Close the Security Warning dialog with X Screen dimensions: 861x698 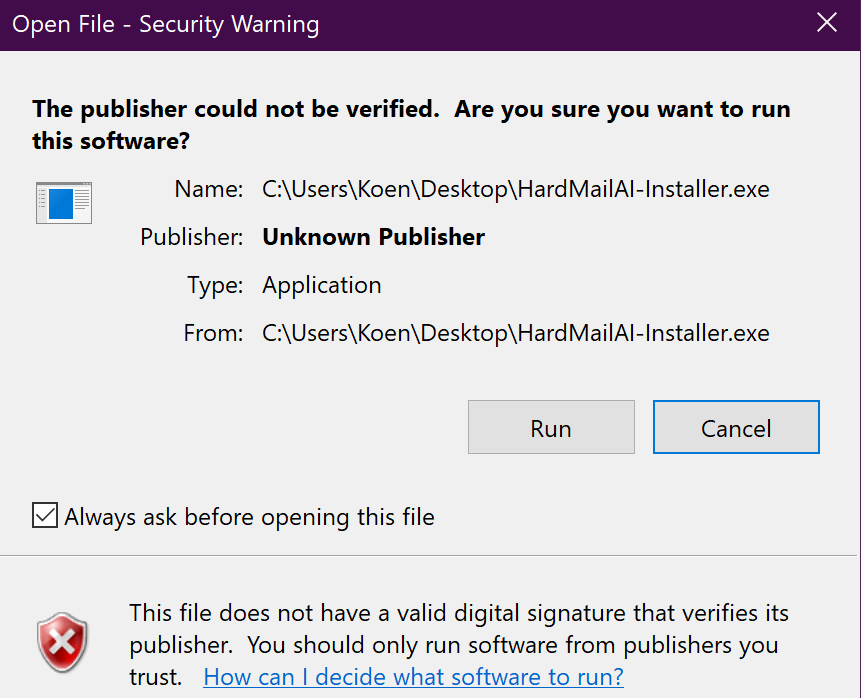(826, 24)
